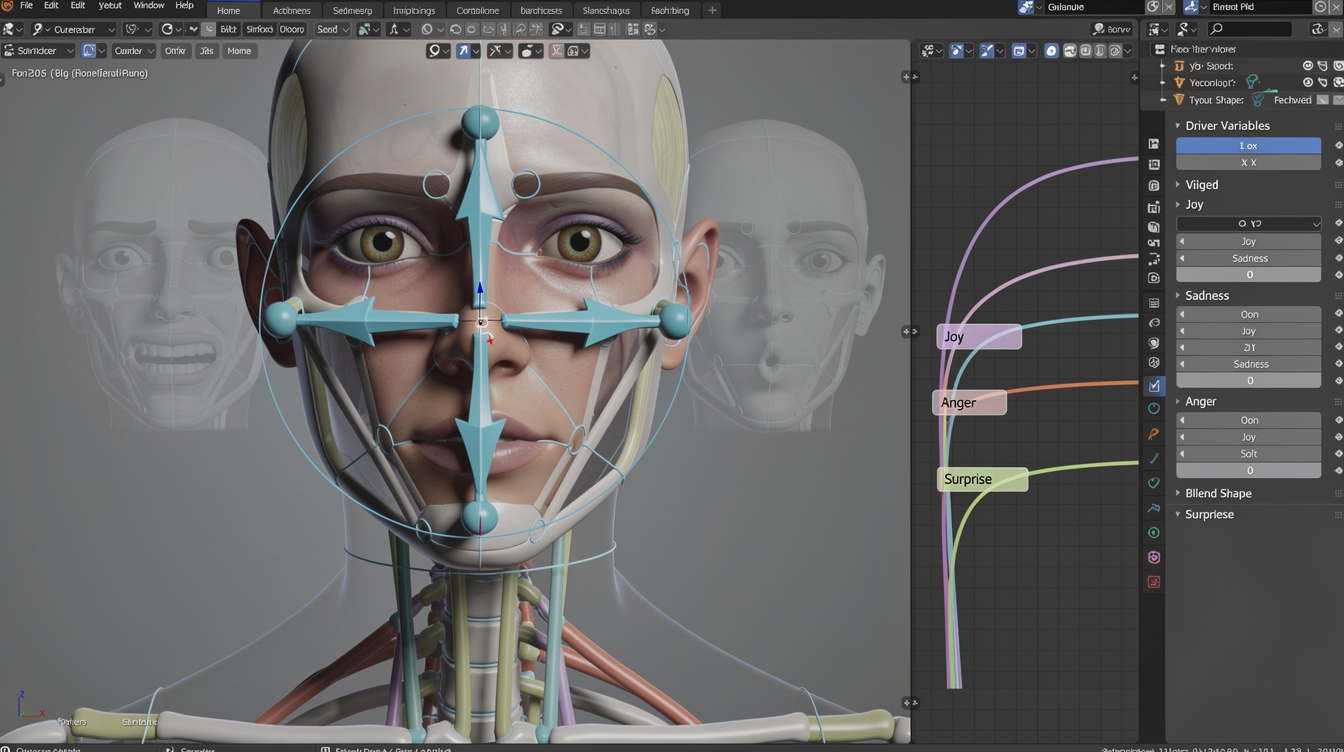Toggle the checkbox beside Fechwed in outliner
This screenshot has height=752, width=1344.
point(1322,100)
